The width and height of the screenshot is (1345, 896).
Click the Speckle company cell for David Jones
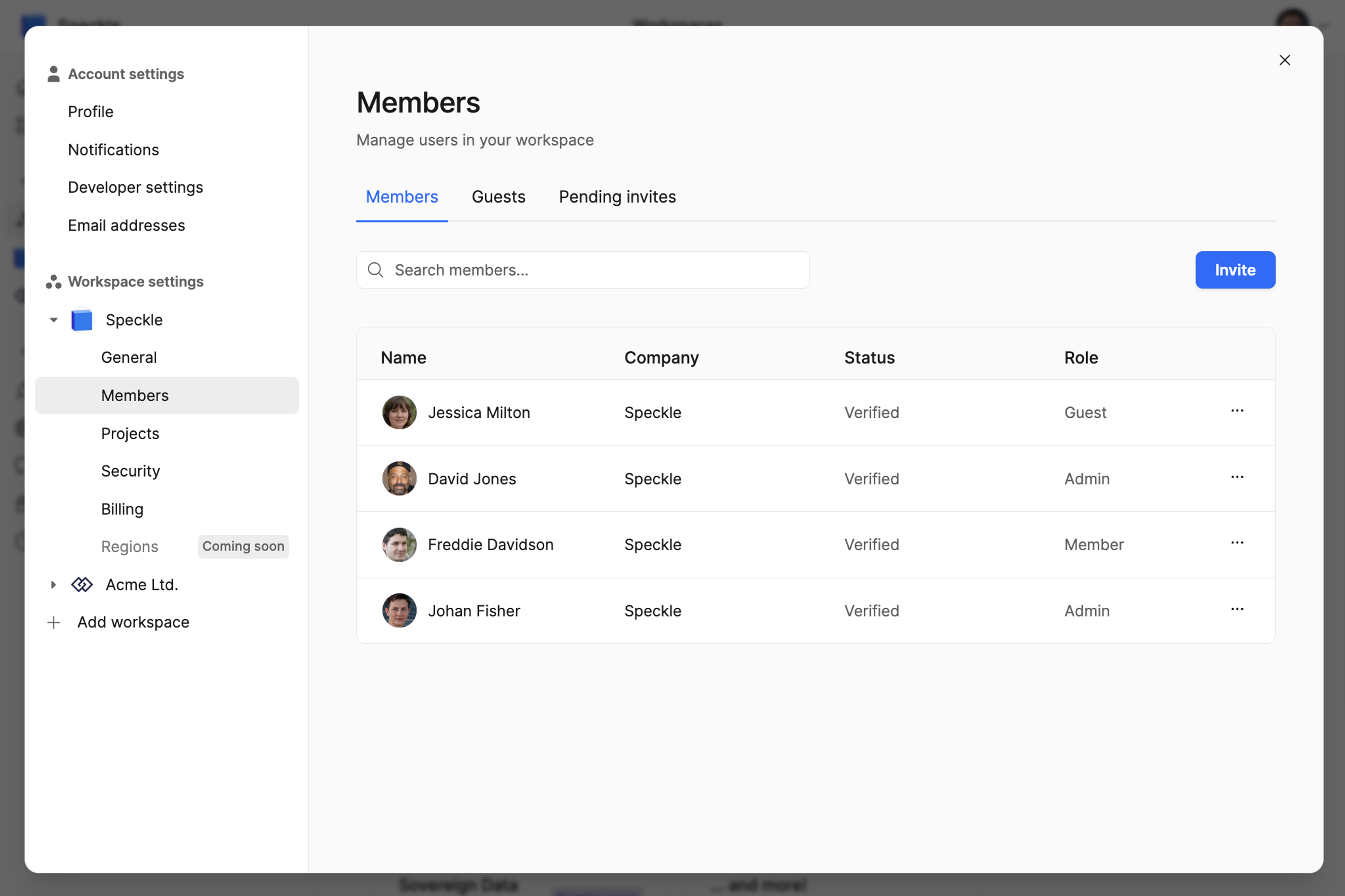click(x=652, y=479)
